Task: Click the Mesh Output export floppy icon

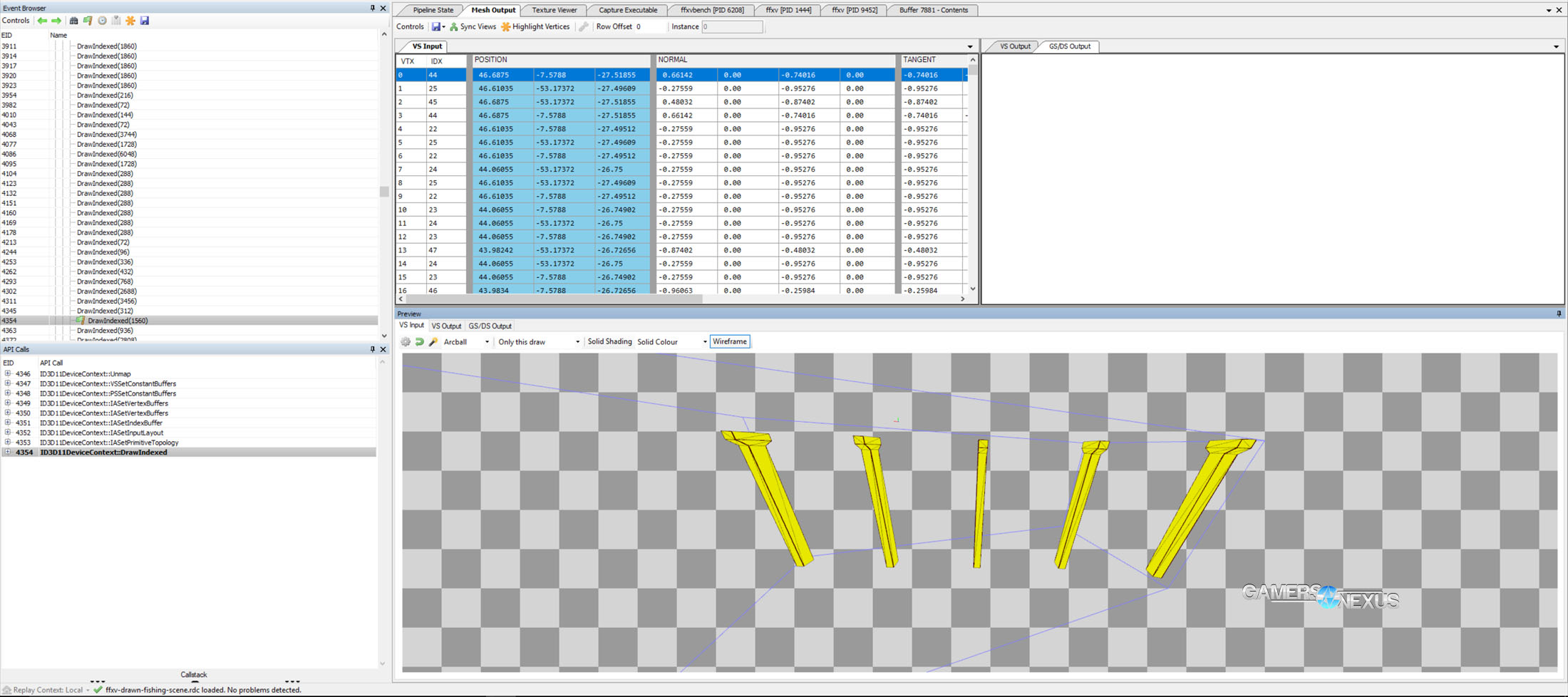Action: point(435,26)
